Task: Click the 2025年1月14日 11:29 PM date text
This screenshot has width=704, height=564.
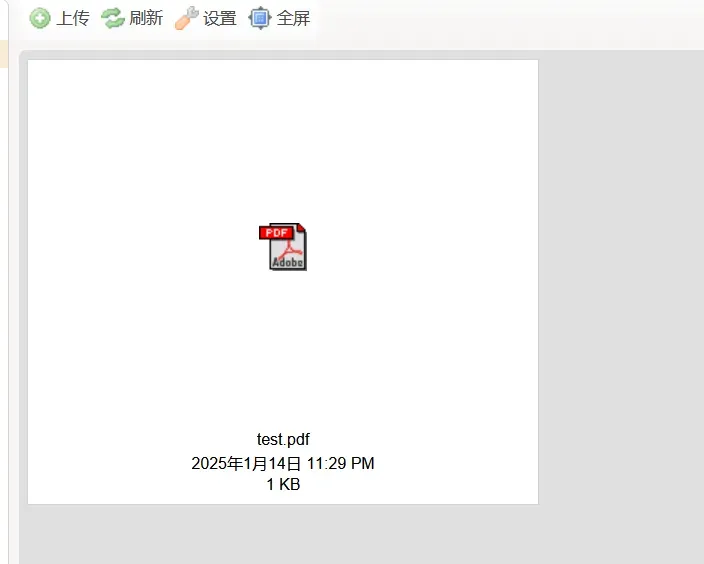Action: click(283, 463)
